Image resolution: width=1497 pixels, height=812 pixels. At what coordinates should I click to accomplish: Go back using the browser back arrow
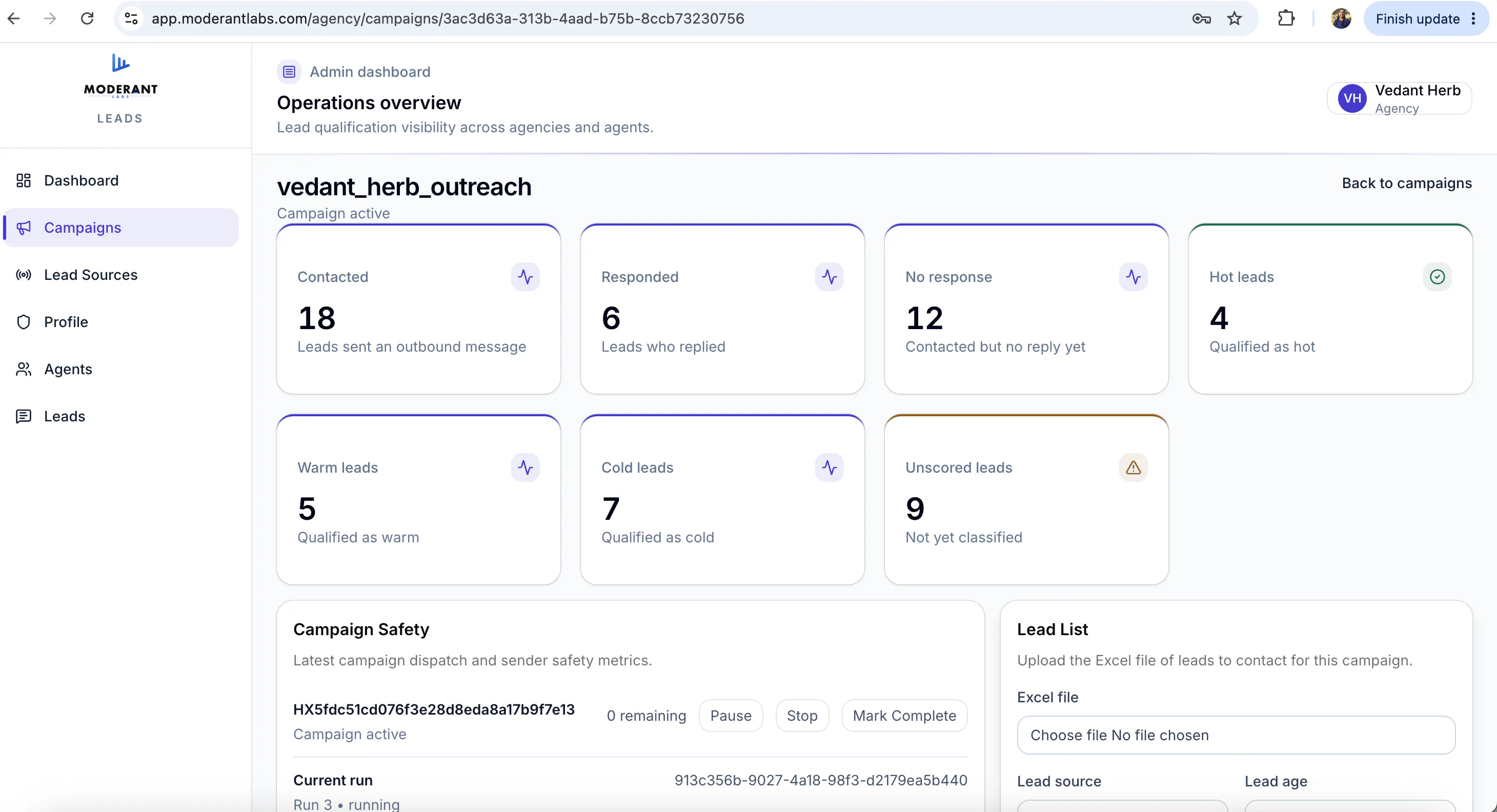coord(14,18)
